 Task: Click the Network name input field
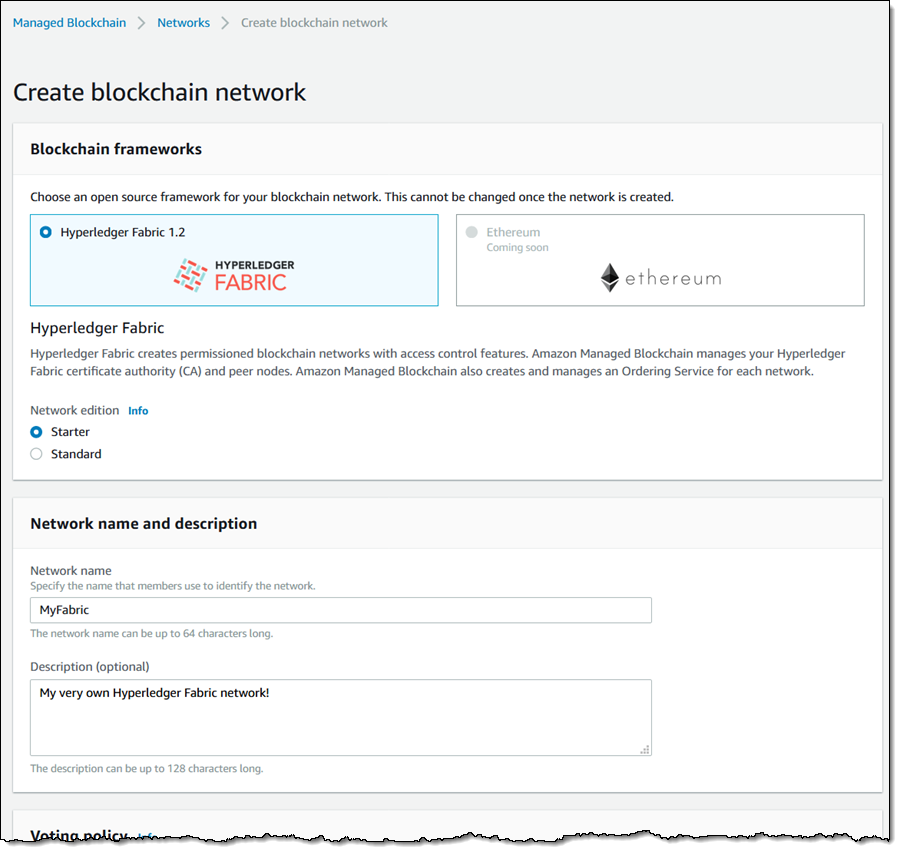340,610
